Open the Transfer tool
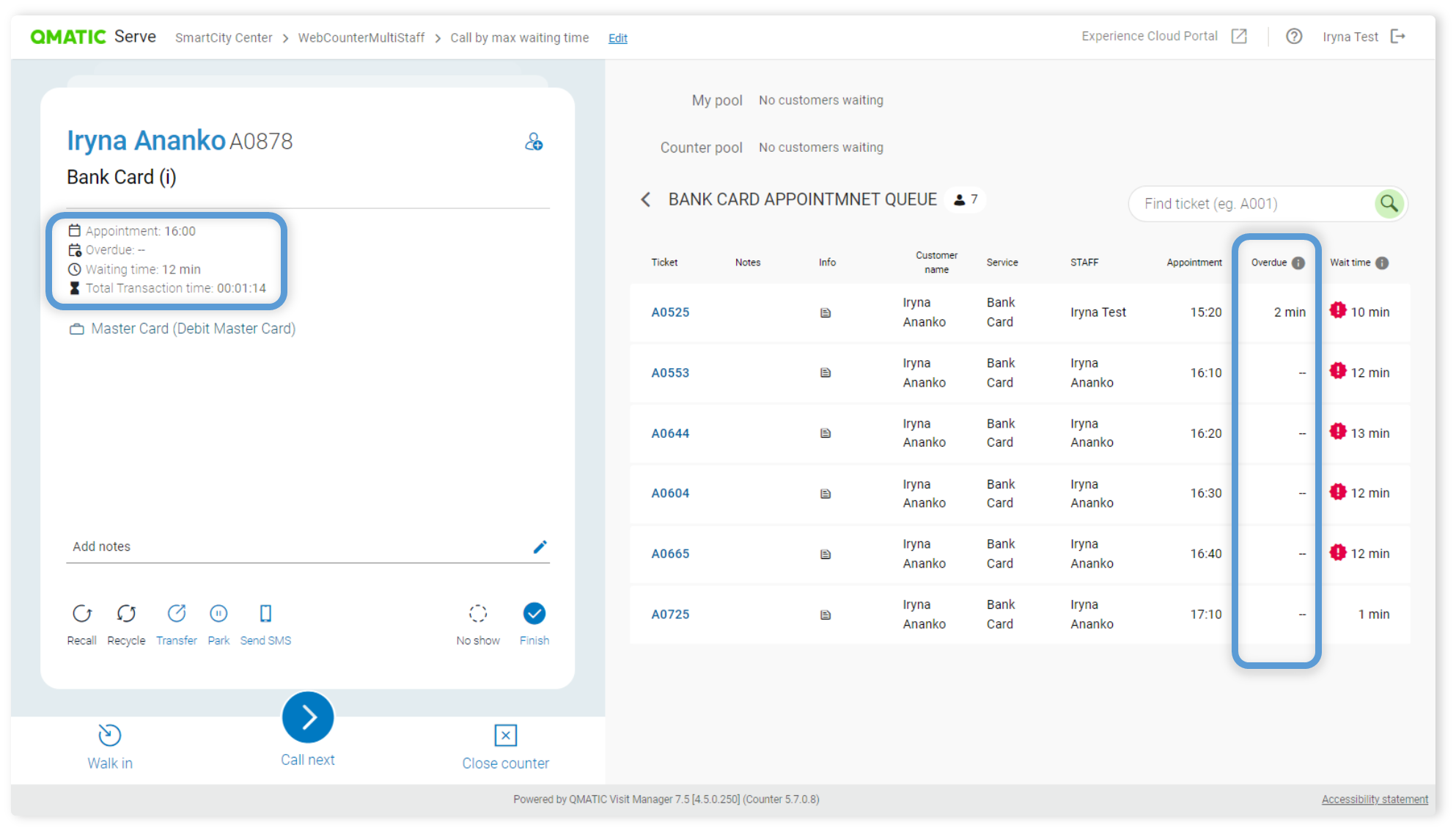The width and height of the screenshot is (1456, 831). coord(176,613)
